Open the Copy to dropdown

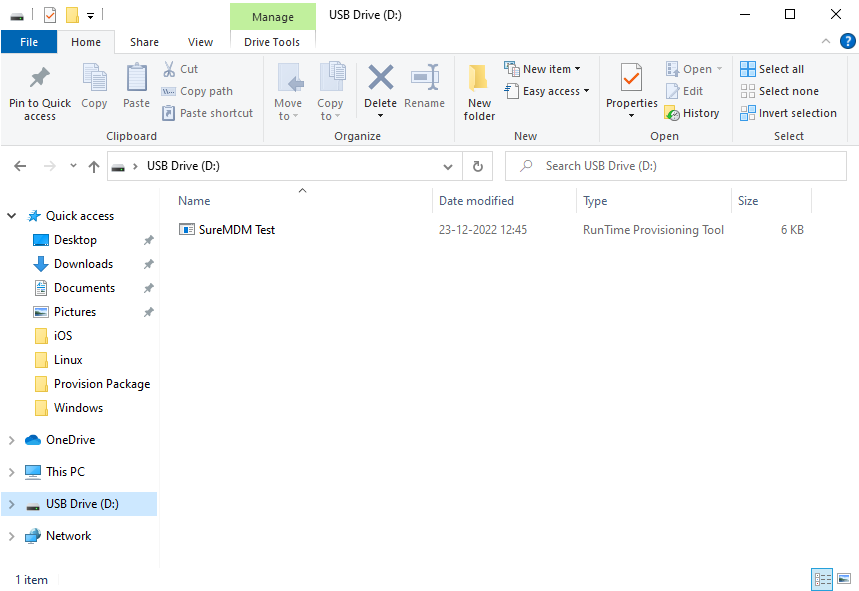[x=330, y=91]
